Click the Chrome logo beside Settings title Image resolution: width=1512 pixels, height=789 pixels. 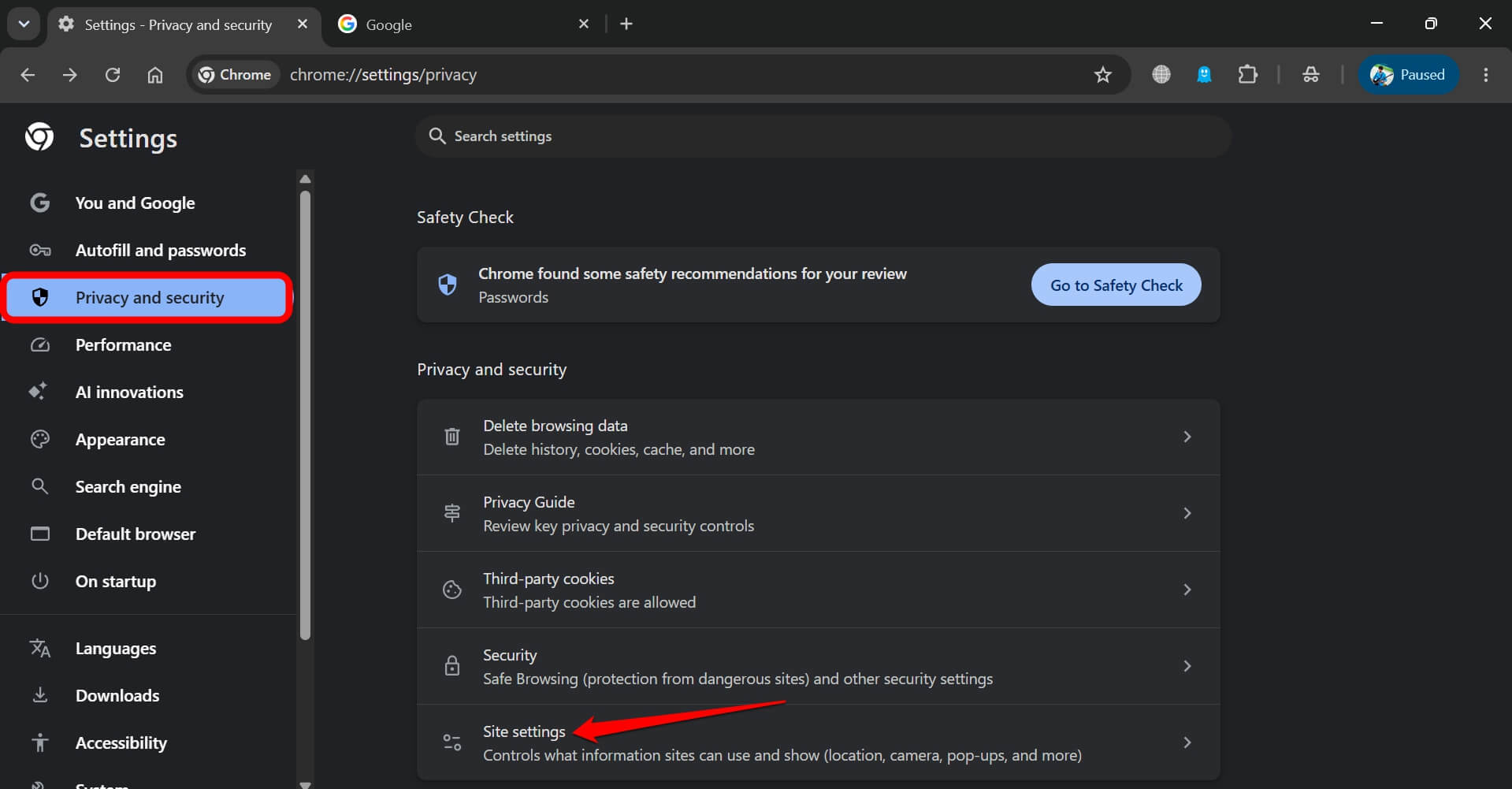(39, 137)
